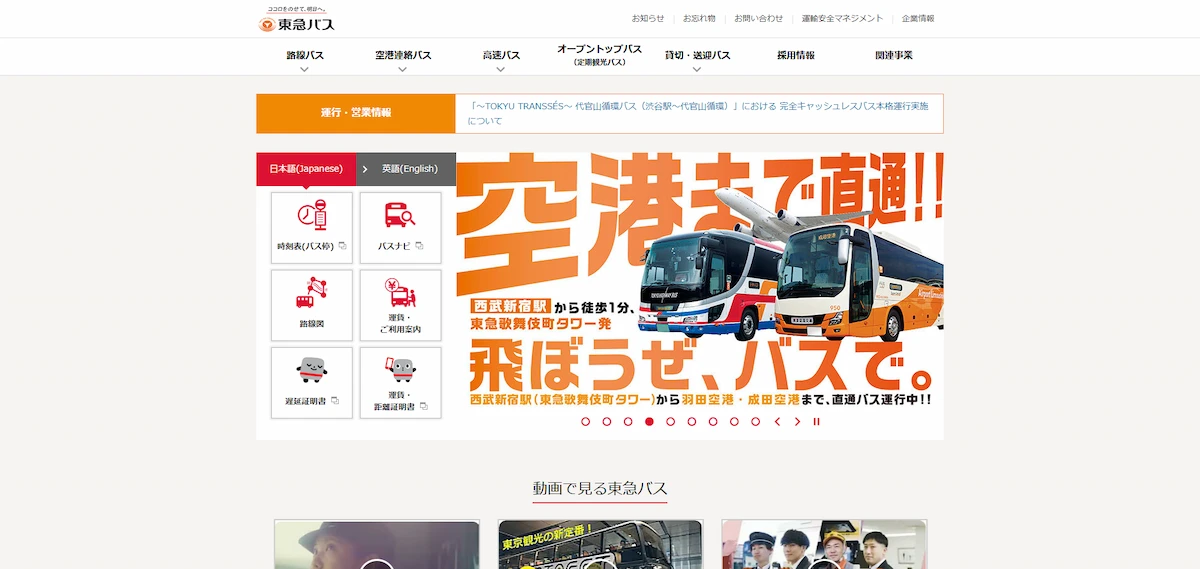Switch to 日本語(Japanese) tab
Viewport: 1200px width, 569px height.
[x=306, y=169]
